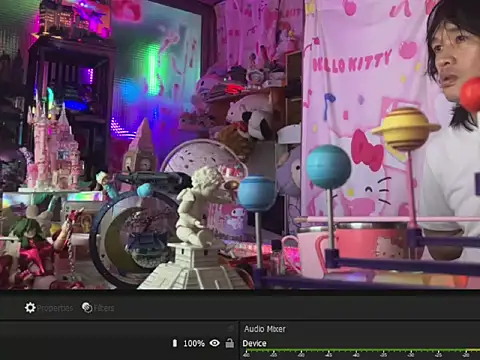Screen dimensions: 480x360
Task: Click the video preview canvas
Action: (240, 144)
